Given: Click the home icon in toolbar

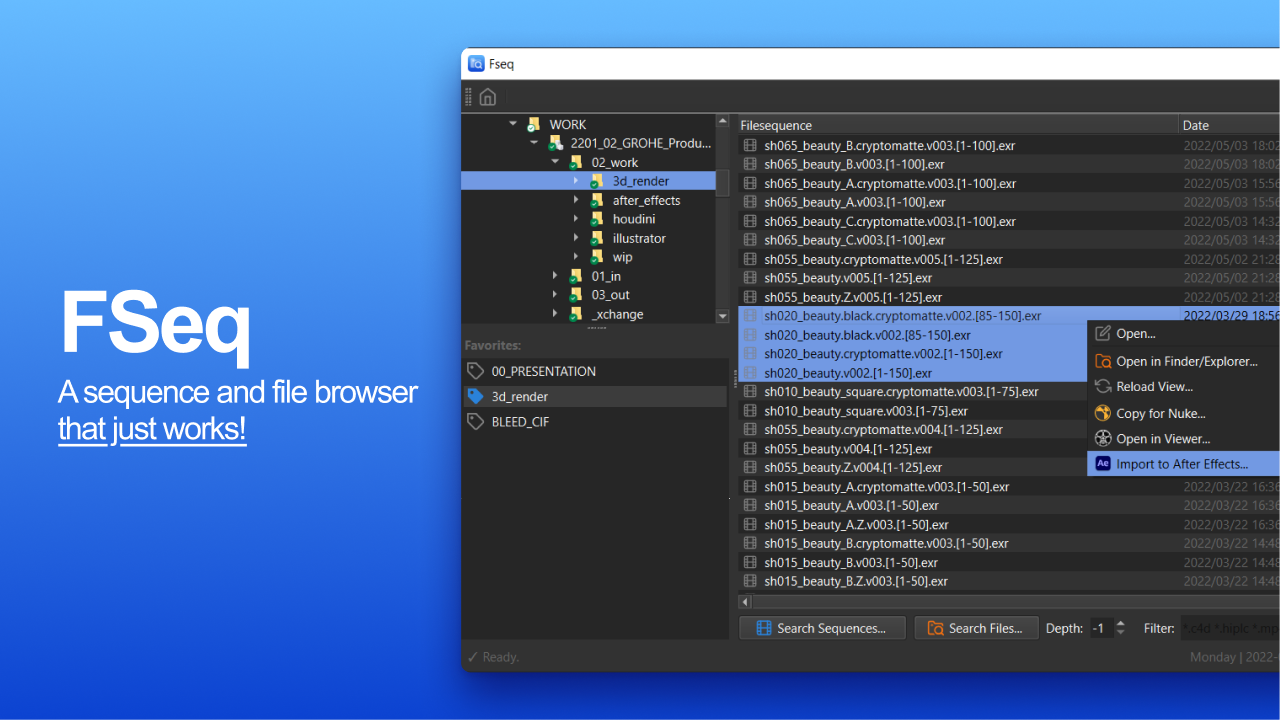Looking at the screenshot, I should [x=488, y=97].
